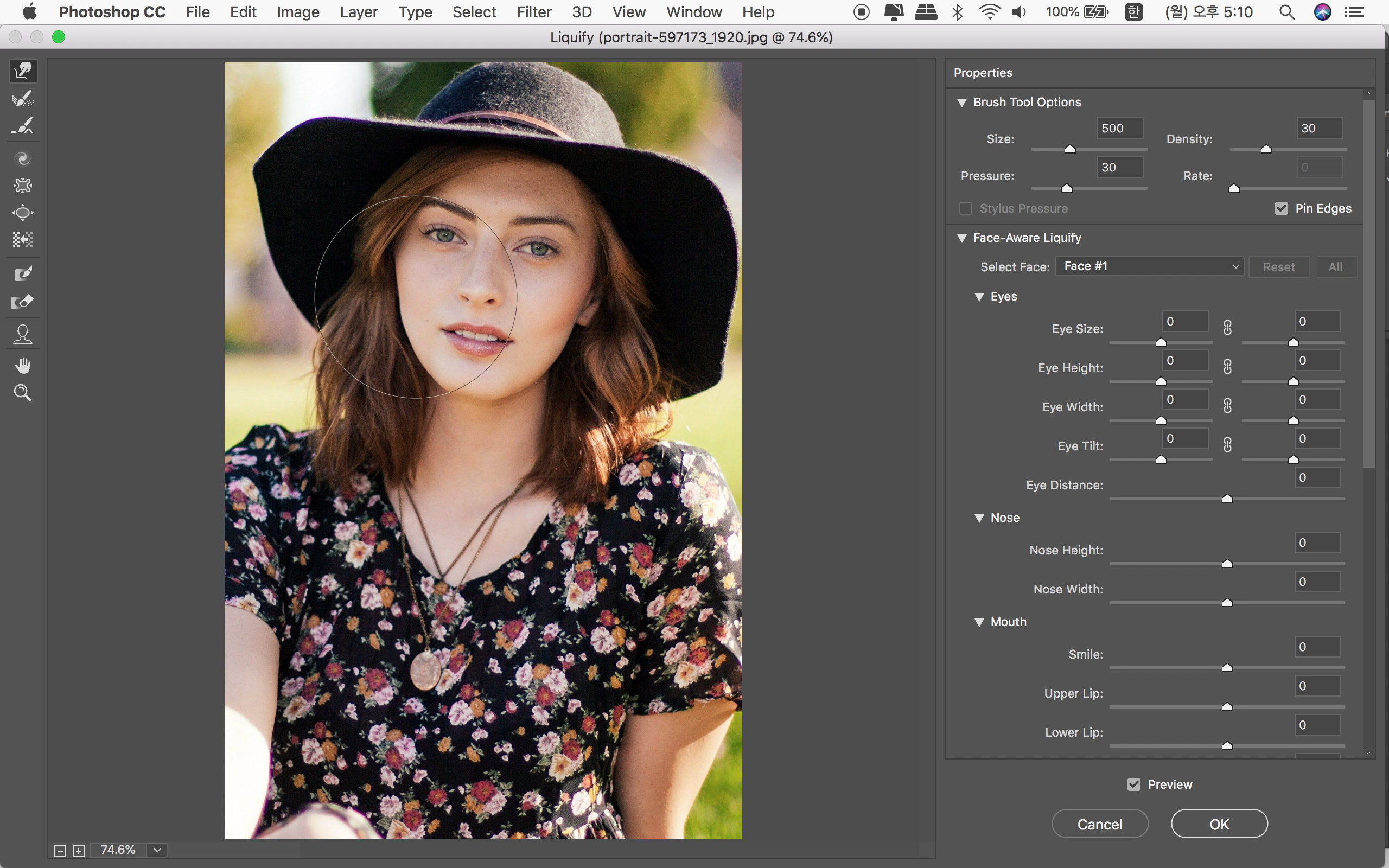Viewport: 1389px width, 868px height.
Task: Select the Zoom tool in Liquify
Action: pyautogui.click(x=23, y=393)
